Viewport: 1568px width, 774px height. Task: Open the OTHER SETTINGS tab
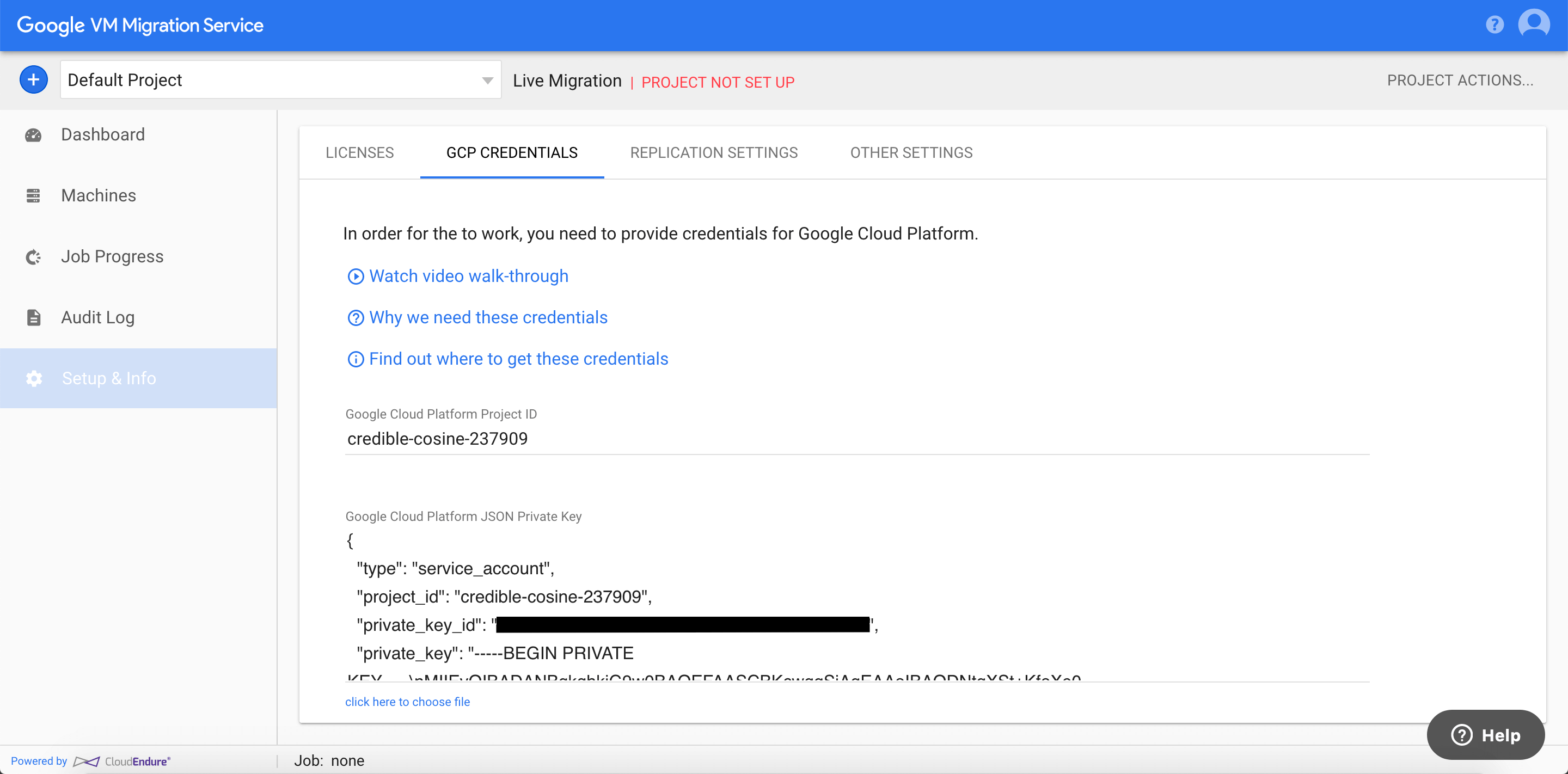click(x=911, y=153)
